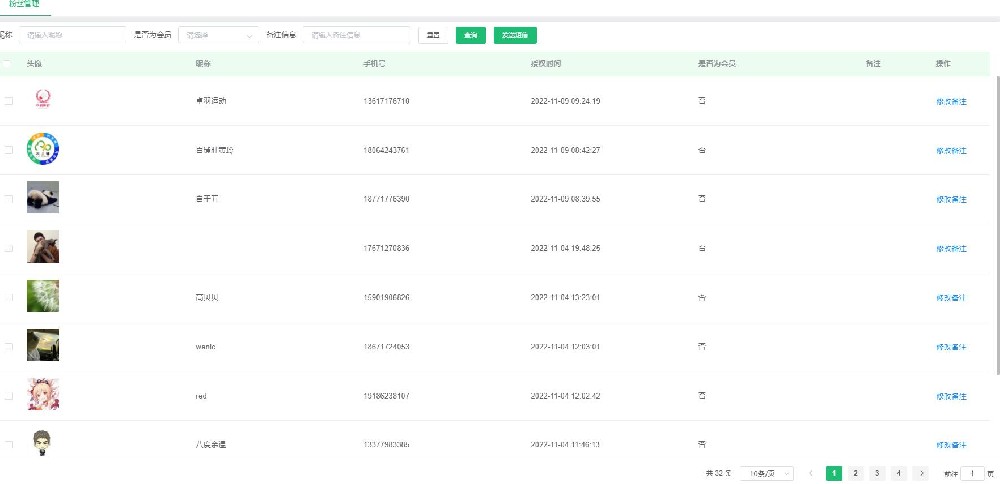The height and width of the screenshot is (484, 1000).
Task: Check the row with phone 13517176710
Action: (9, 101)
